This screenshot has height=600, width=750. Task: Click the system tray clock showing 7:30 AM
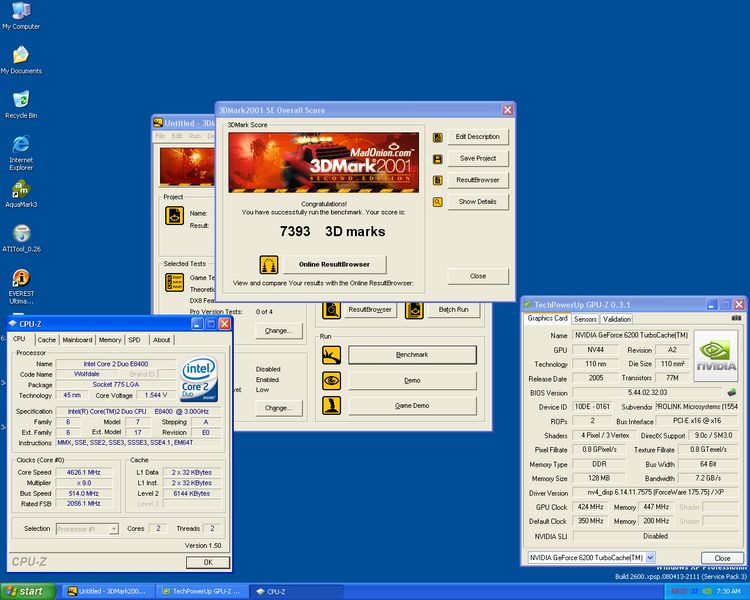coord(728,591)
